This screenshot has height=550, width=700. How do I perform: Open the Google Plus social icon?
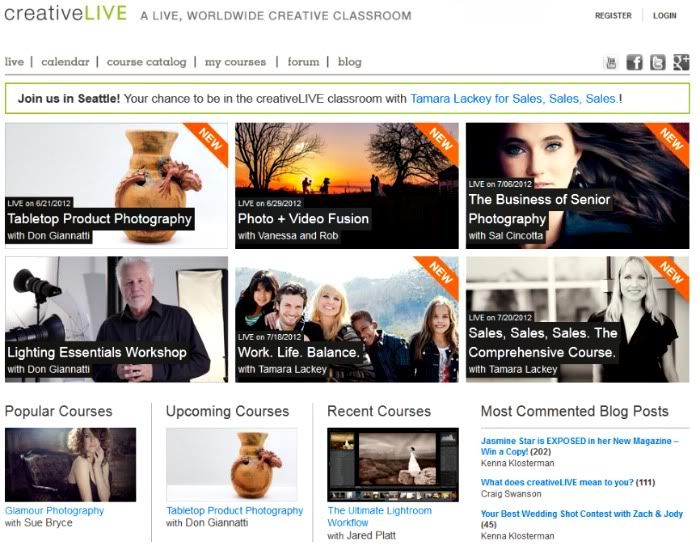(681, 62)
